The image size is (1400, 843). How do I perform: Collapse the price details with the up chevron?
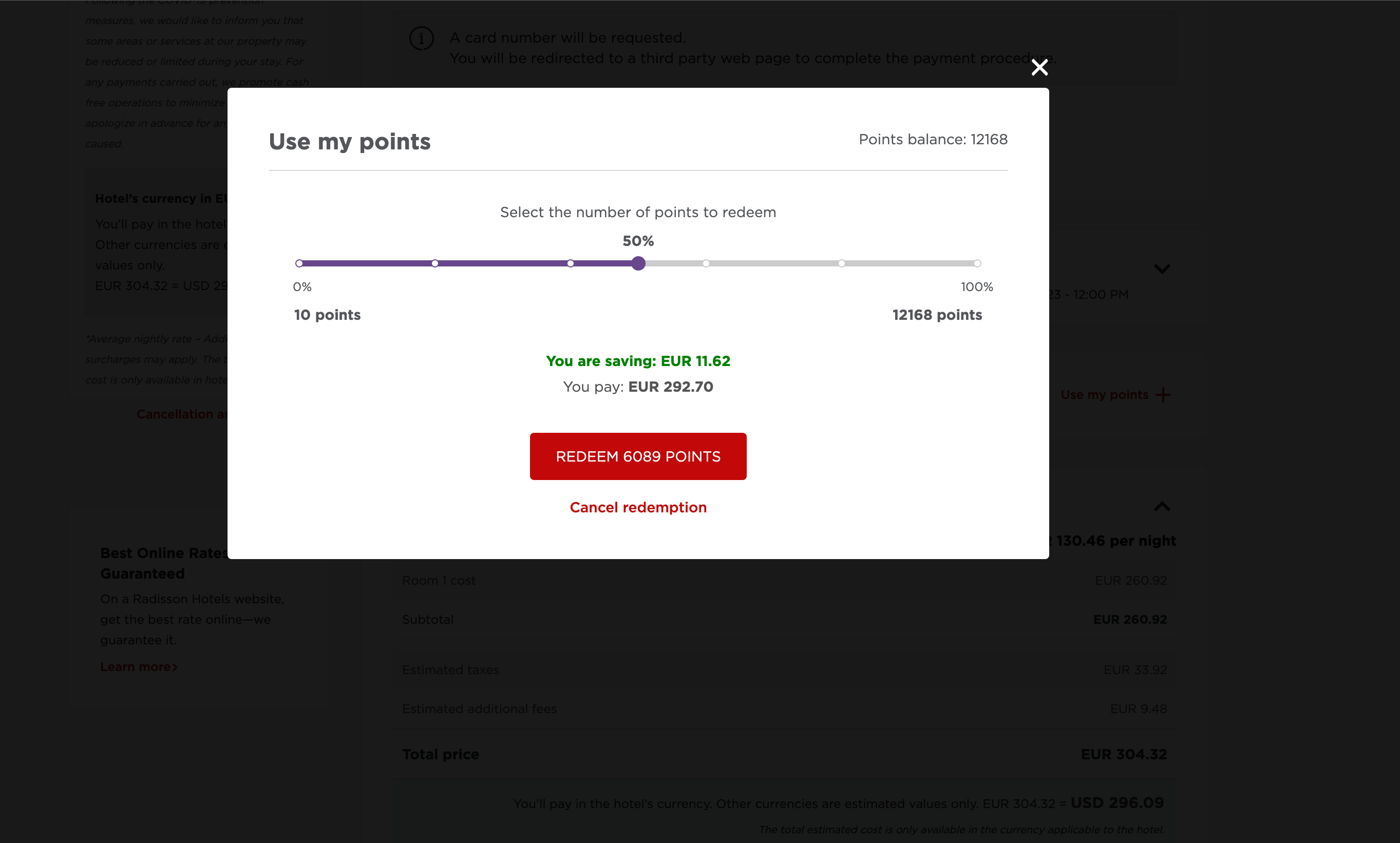coord(1161,506)
